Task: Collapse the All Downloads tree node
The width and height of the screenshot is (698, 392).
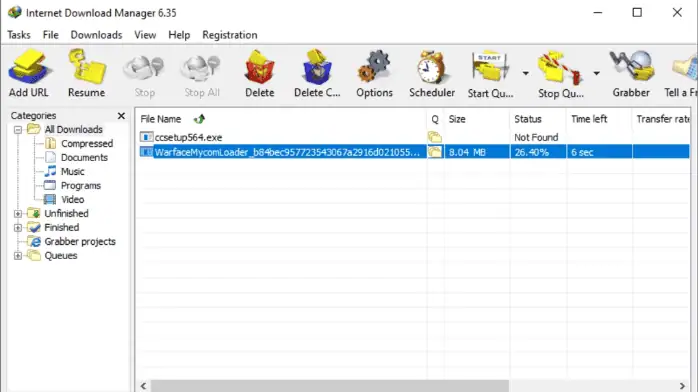Action: tap(18, 130)
